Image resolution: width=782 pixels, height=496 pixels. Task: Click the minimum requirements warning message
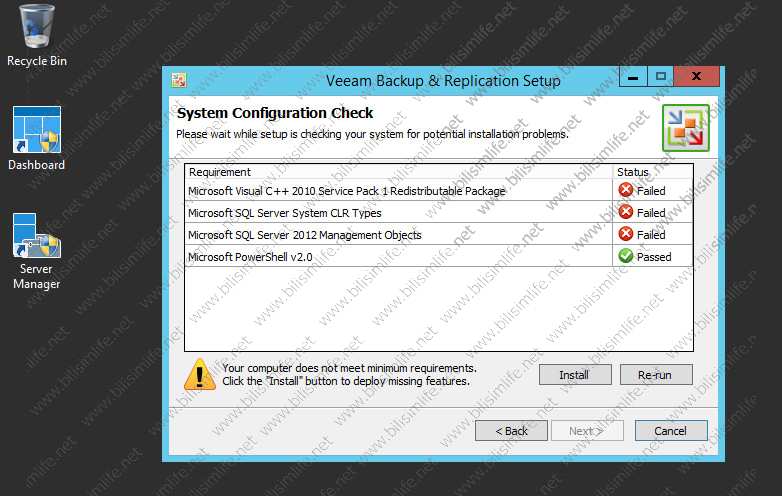[x=349, y=374]
